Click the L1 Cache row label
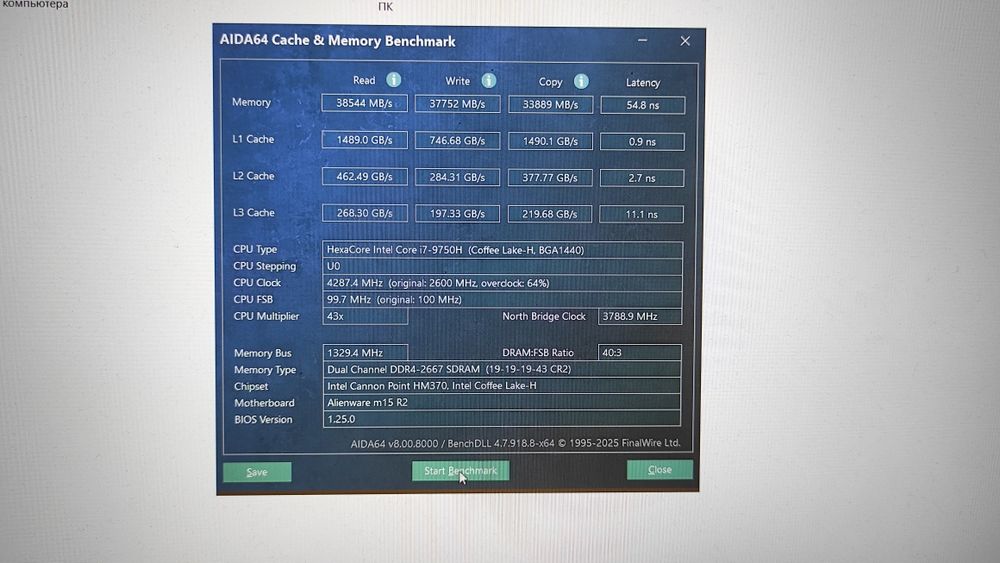Image resolution: width=1000 pixels, height=563 pixels. (x=253, y=139)
